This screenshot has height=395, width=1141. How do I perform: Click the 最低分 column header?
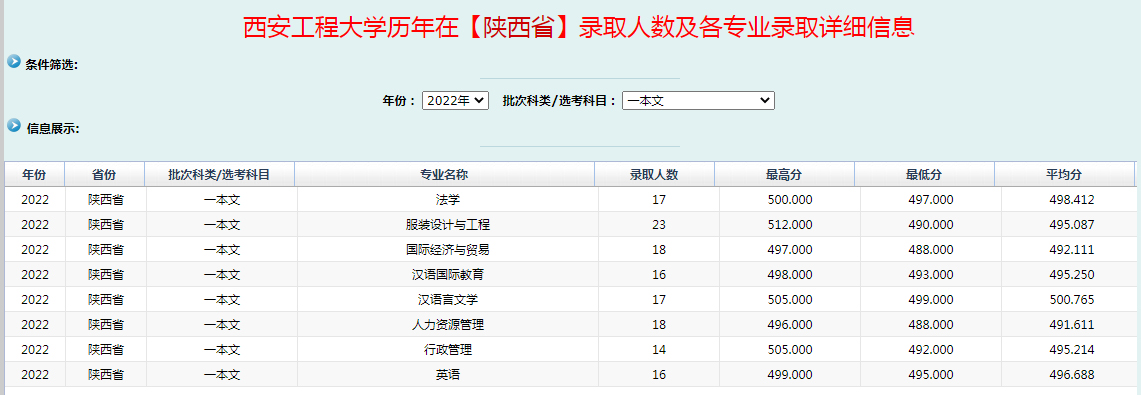pos(924,174)
